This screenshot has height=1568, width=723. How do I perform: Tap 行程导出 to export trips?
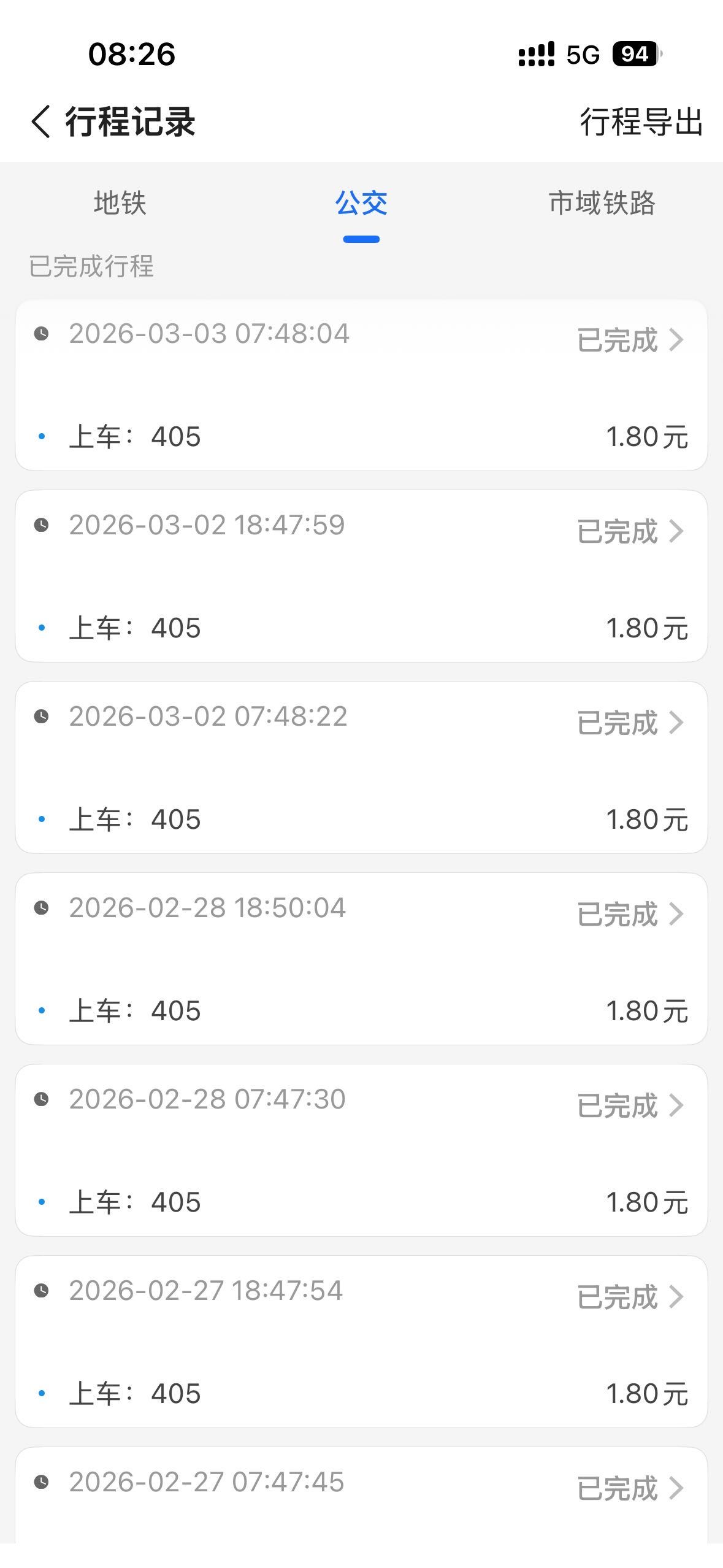click(x=641, y=121)
